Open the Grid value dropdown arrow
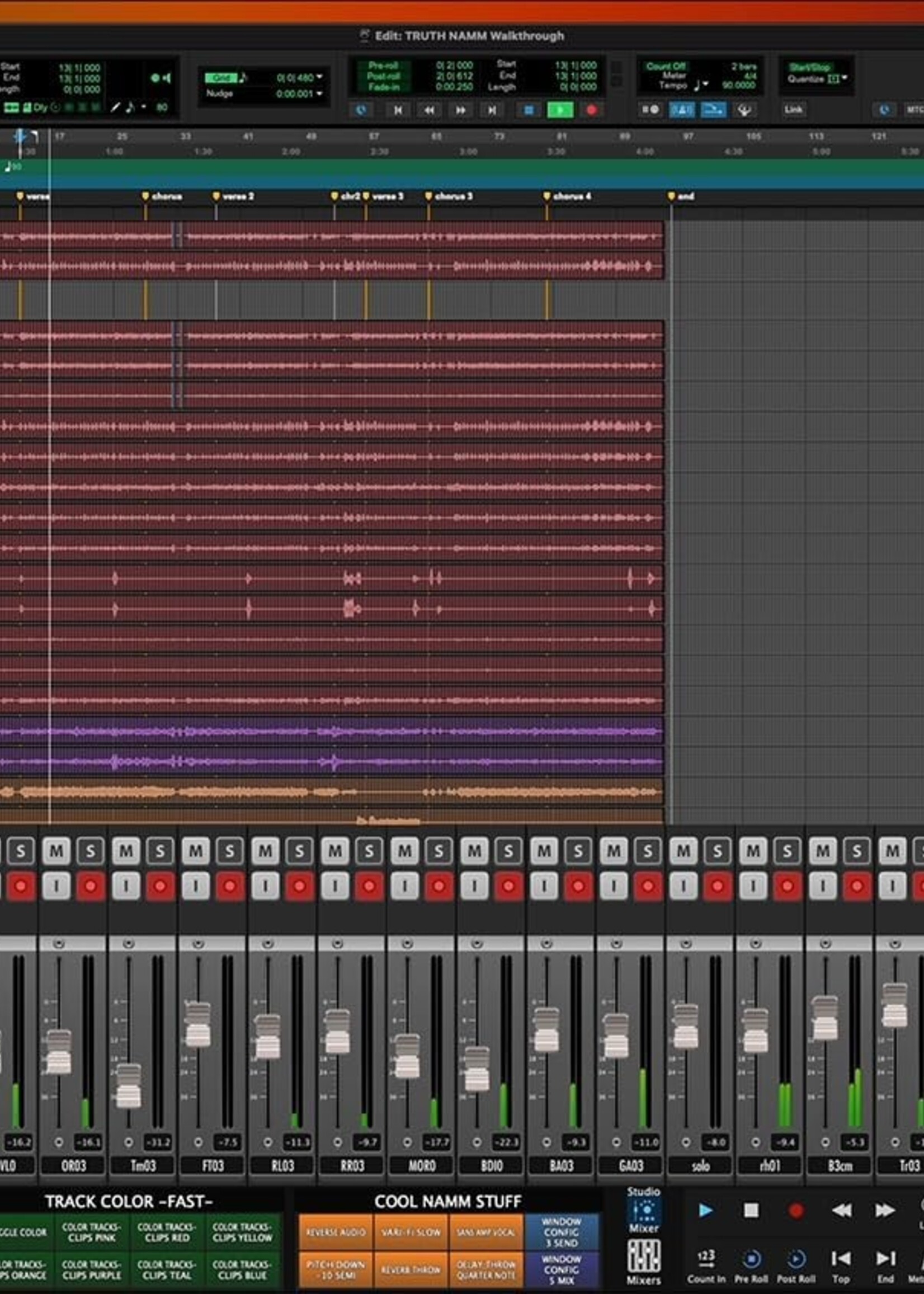Image resolution: width=924 pixels, height=1294 pixels. pos(319,77)
